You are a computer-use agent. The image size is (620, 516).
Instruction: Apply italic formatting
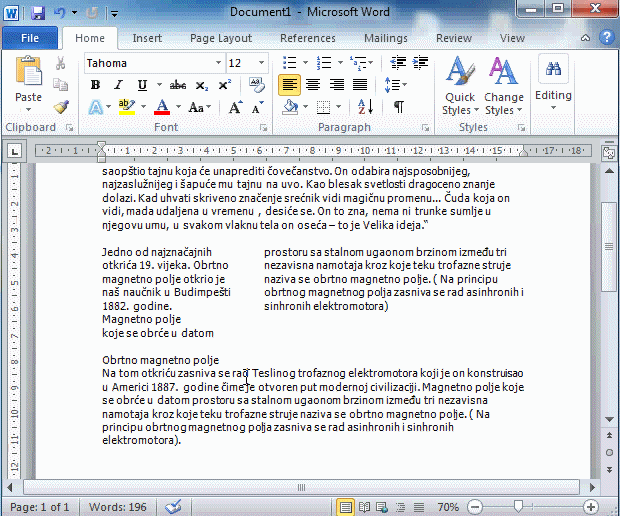(x=119, y=85)
